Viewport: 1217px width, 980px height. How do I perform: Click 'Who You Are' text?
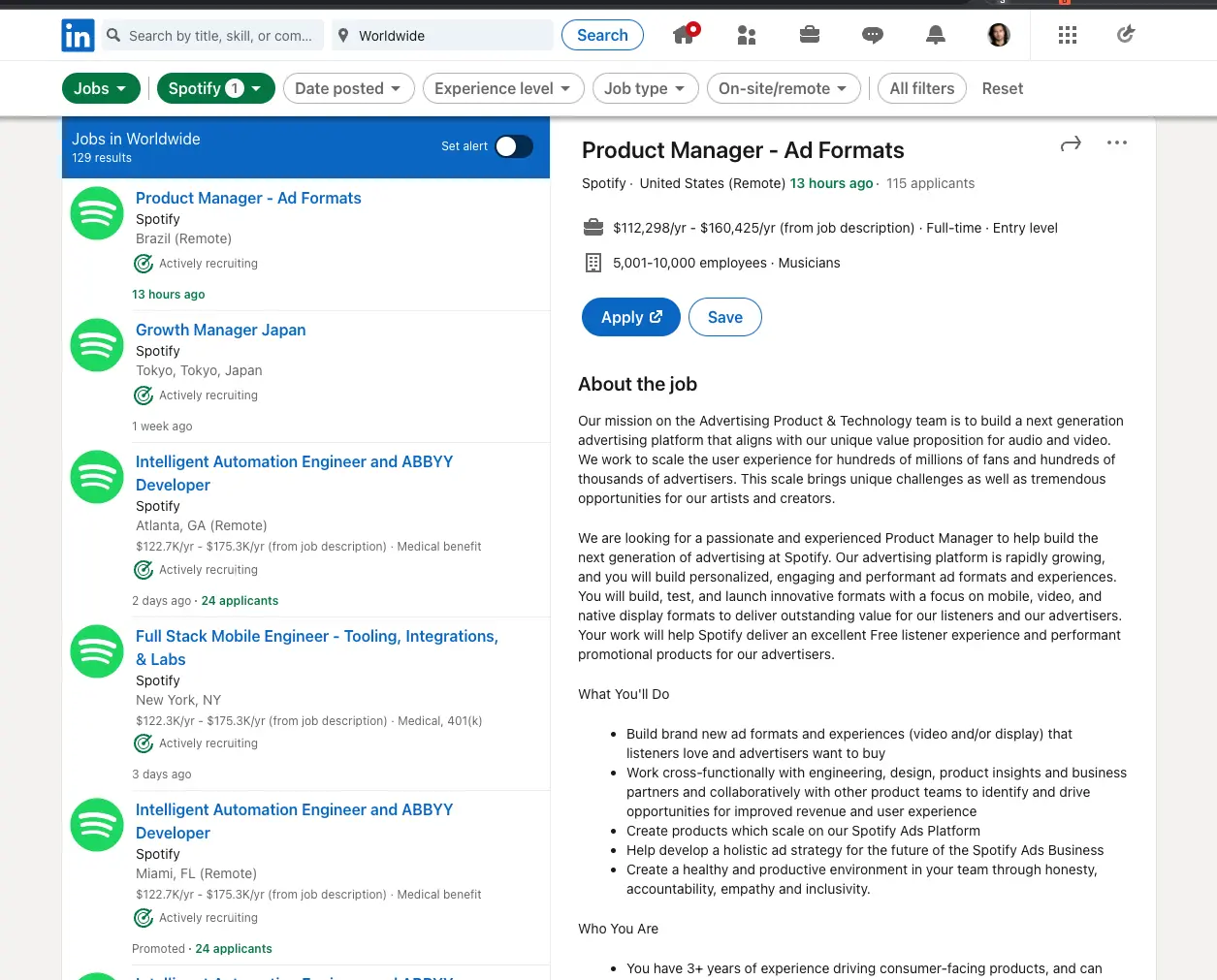coord(618,929)
